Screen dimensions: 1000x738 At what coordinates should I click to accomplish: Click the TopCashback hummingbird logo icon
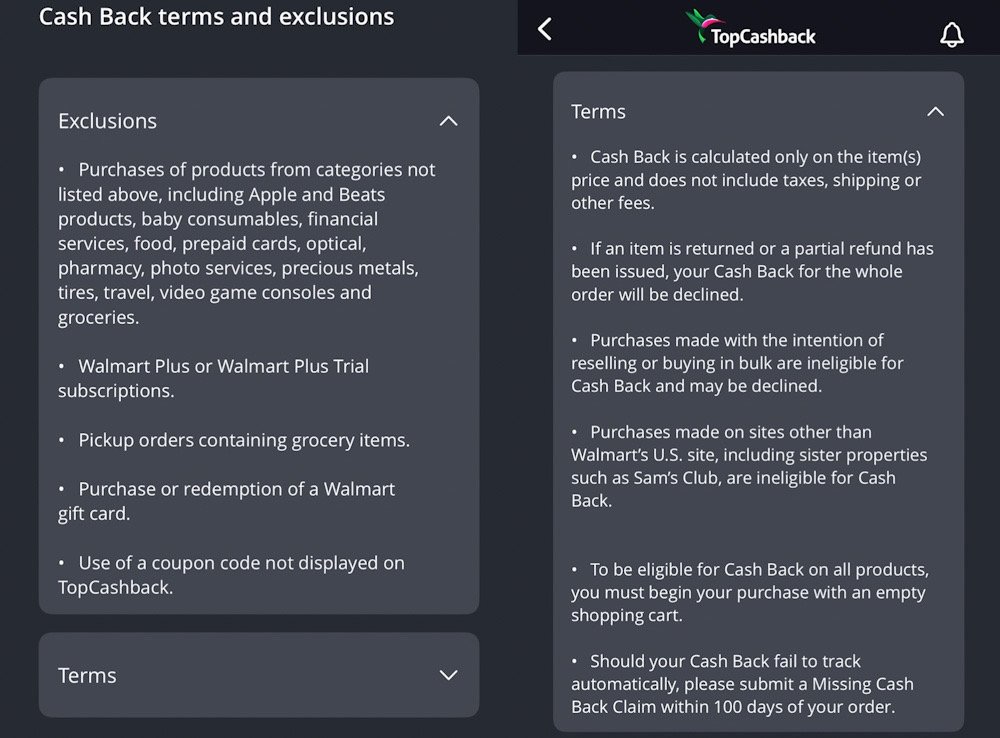pyautogui.click(x=700, y=24)
